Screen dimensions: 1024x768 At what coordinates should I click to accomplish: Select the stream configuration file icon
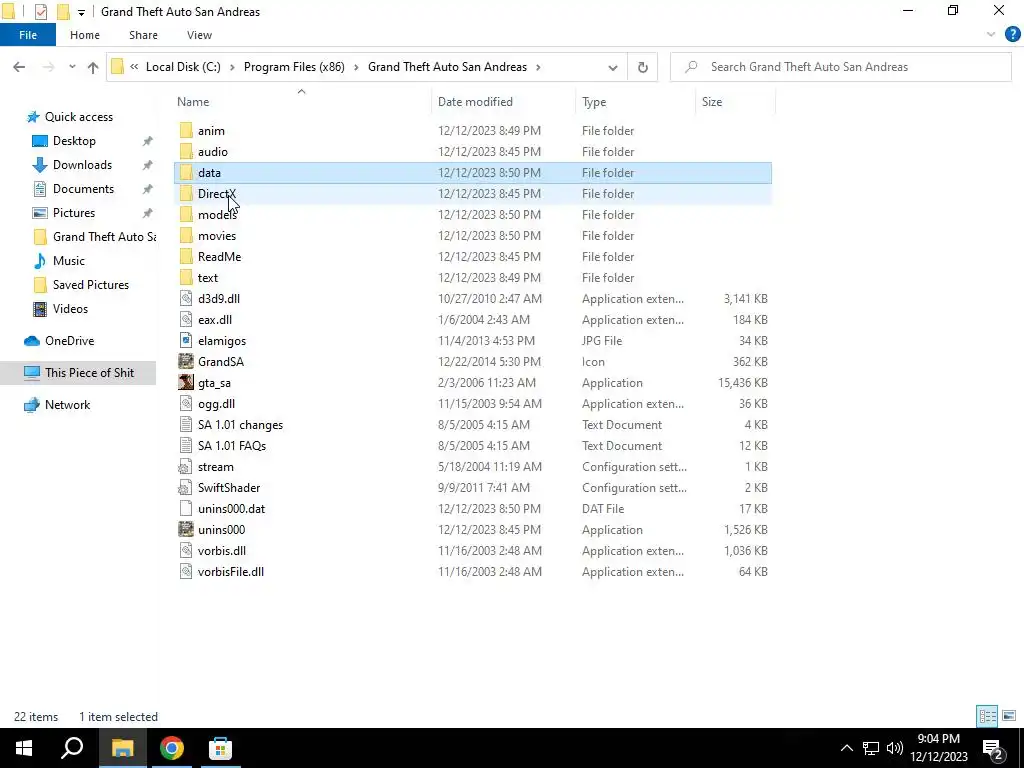(x=186, y=467)
